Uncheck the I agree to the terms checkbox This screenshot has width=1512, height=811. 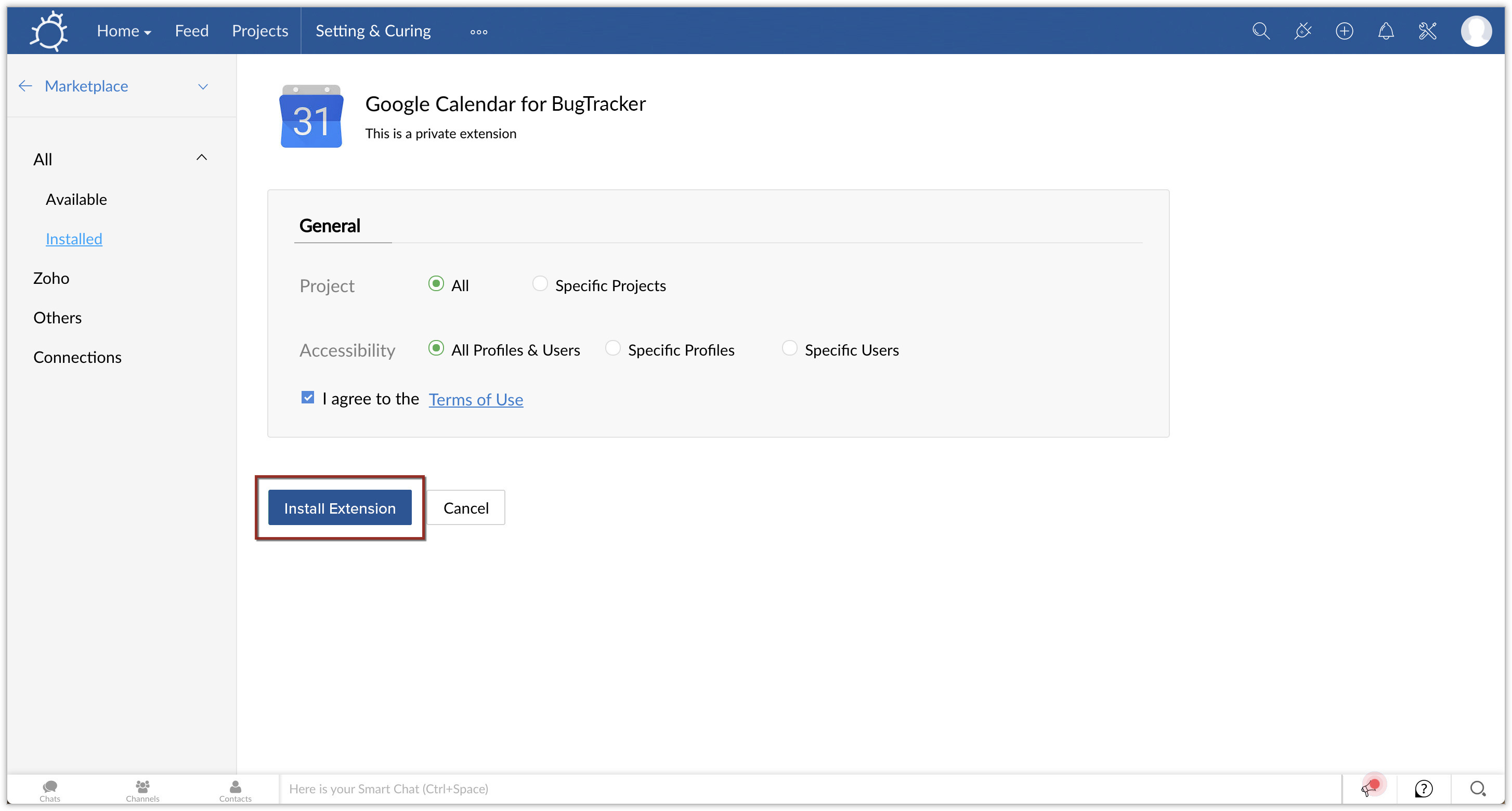[x=308, y=398]
